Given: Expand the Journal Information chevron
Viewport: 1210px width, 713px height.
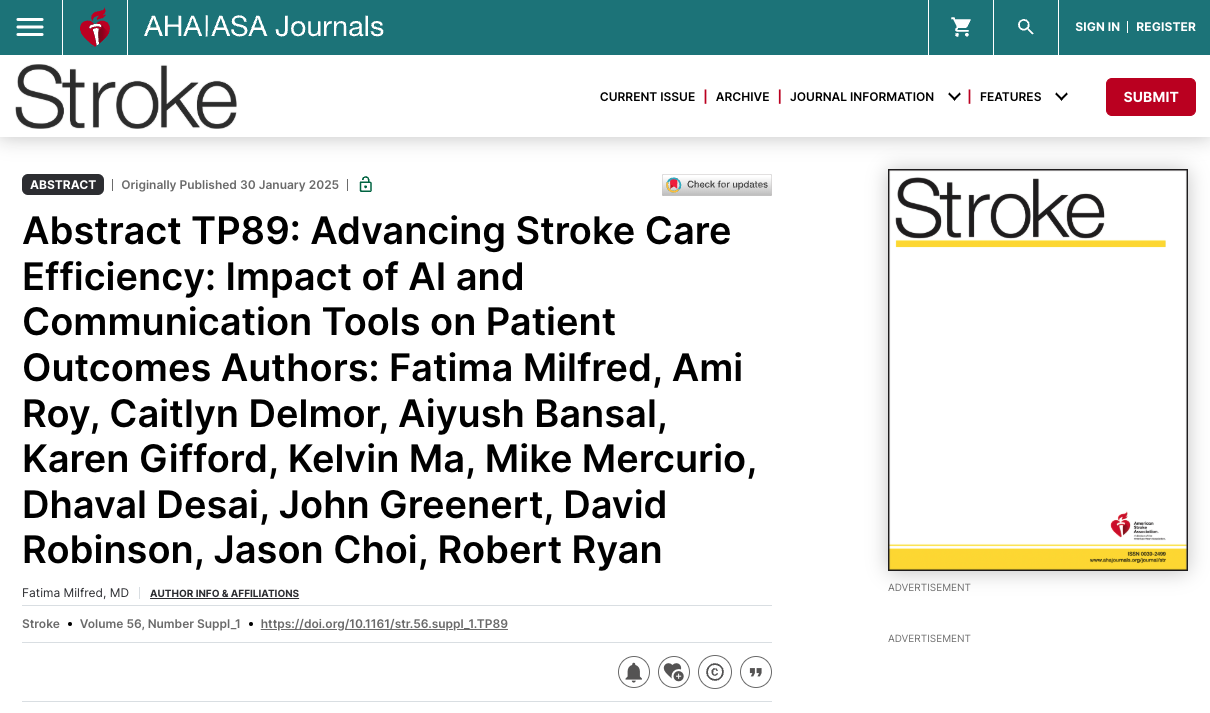Looking at the screenshot, I should click(x=954, y=97).
